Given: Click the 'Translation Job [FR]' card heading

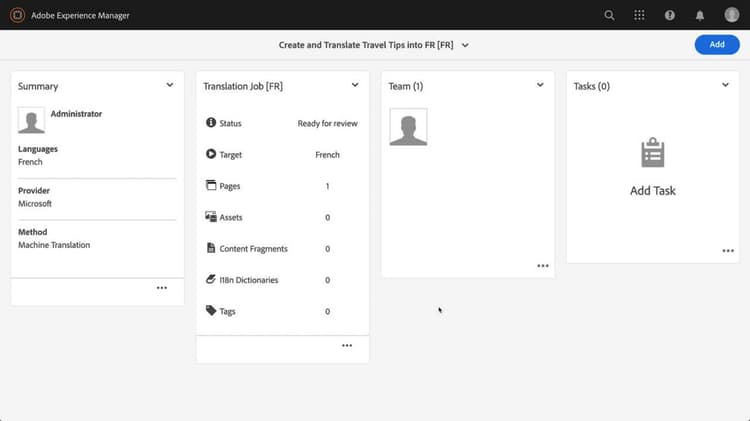Looking at the screenshot, I should point(243,86).
